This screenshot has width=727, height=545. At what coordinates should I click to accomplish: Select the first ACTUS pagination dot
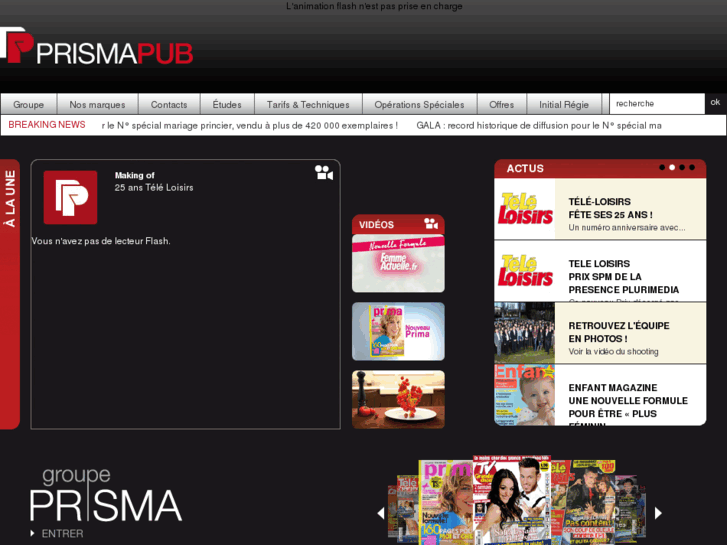coord(662,167)
